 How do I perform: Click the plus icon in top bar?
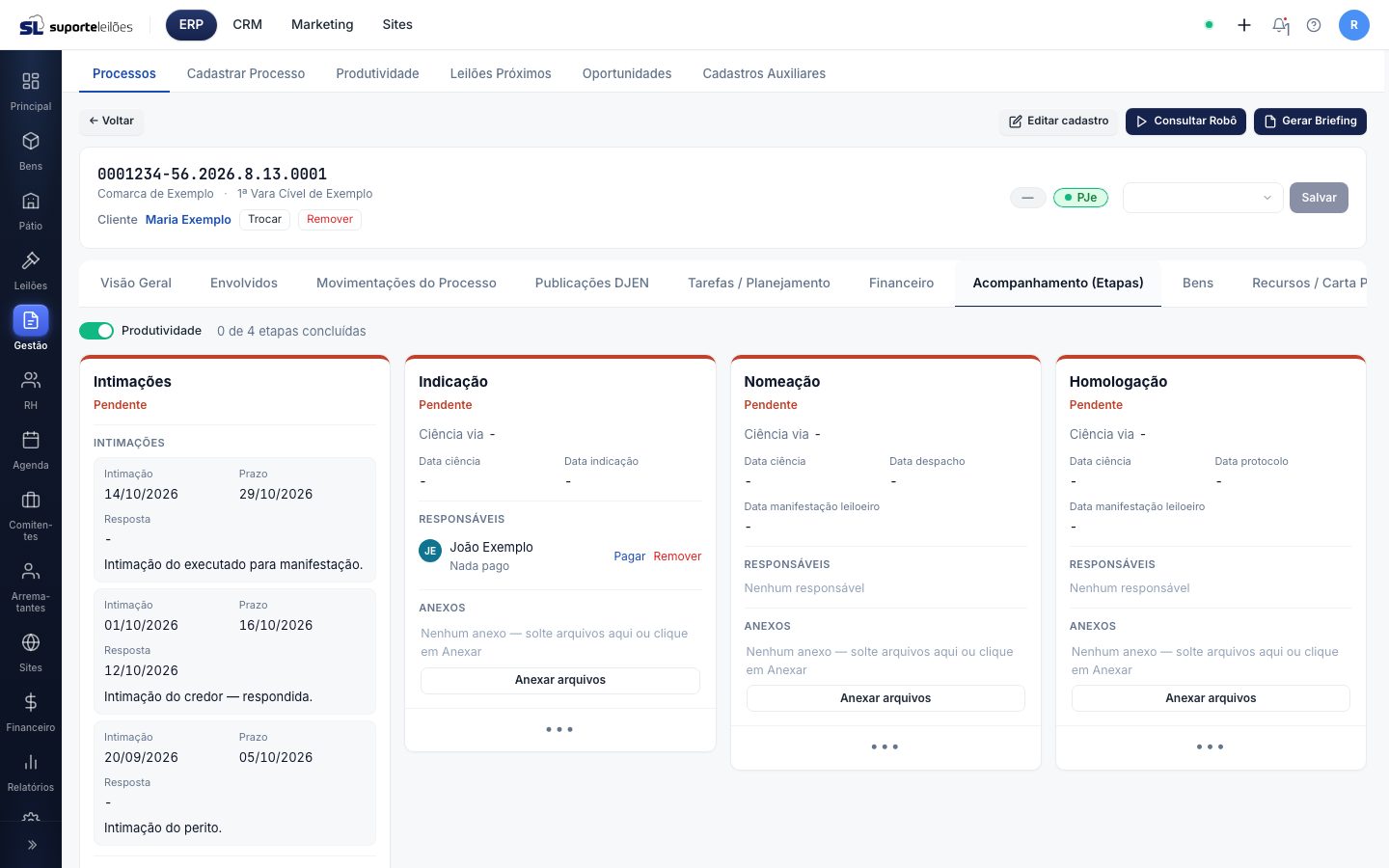click(x=1244, y=25)
